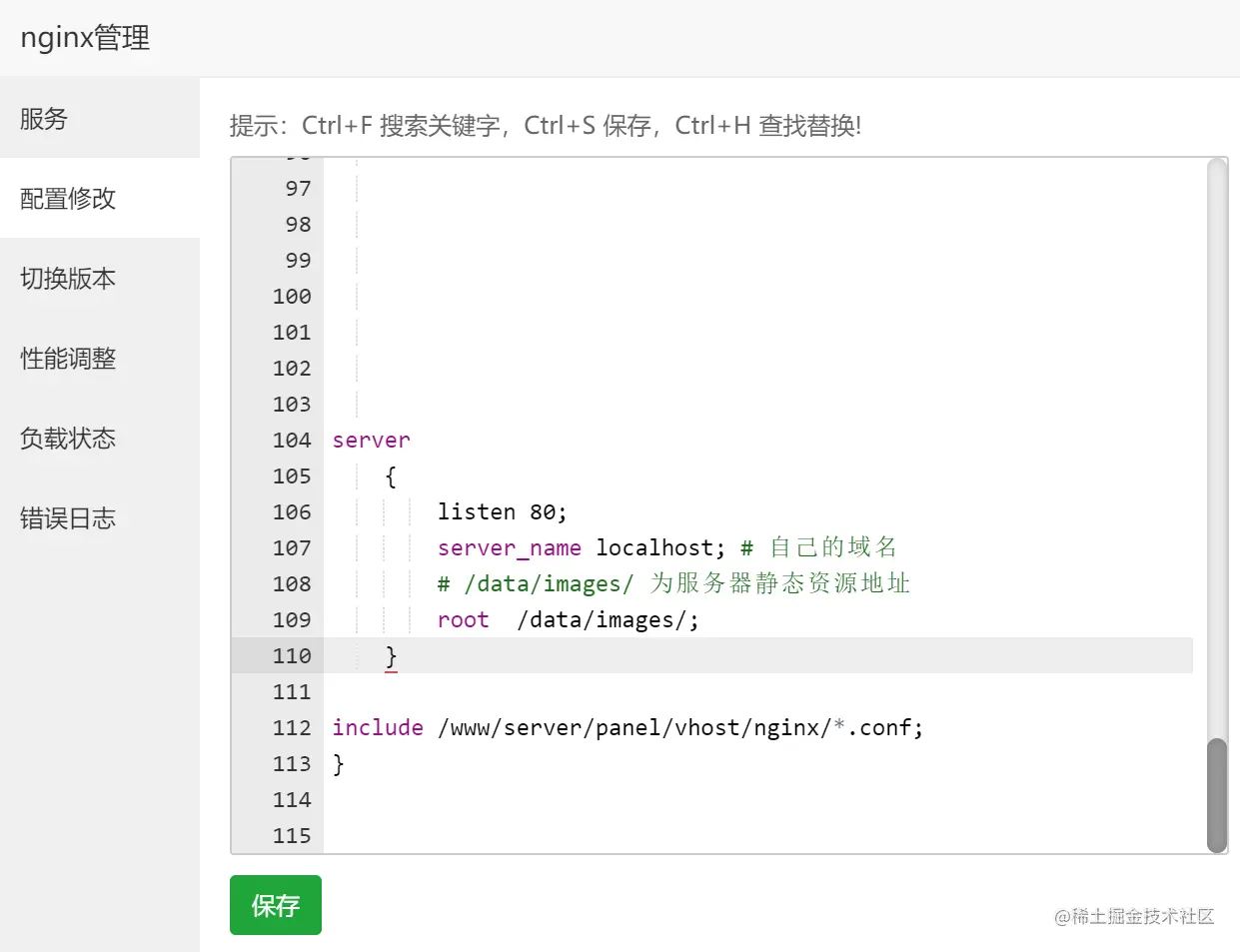Viewport: 1240px width, 952px height.
Task: Click the green 保存 button
Action: (276, 905)
